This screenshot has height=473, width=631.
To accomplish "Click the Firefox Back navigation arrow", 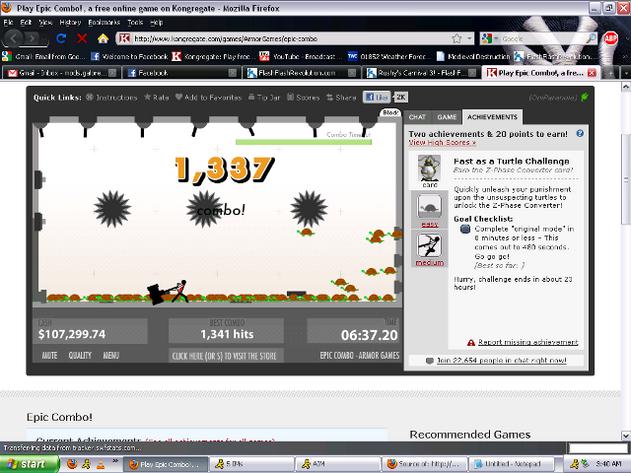I will (14, 39).
